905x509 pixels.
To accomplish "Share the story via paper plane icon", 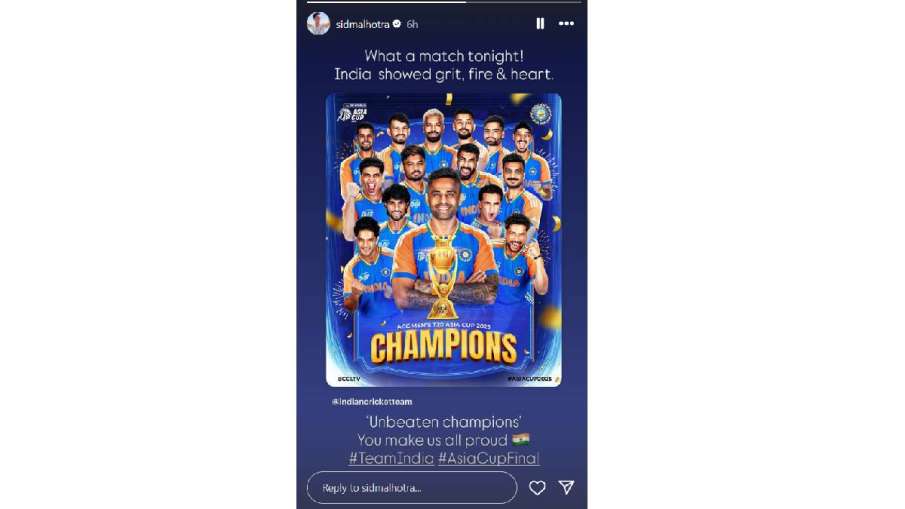I will [567, 488].
